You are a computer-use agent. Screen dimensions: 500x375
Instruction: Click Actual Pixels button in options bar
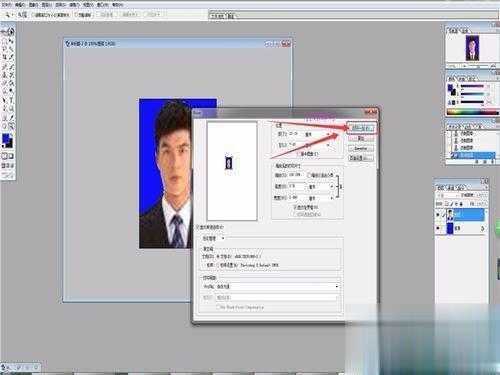[107, 14]
